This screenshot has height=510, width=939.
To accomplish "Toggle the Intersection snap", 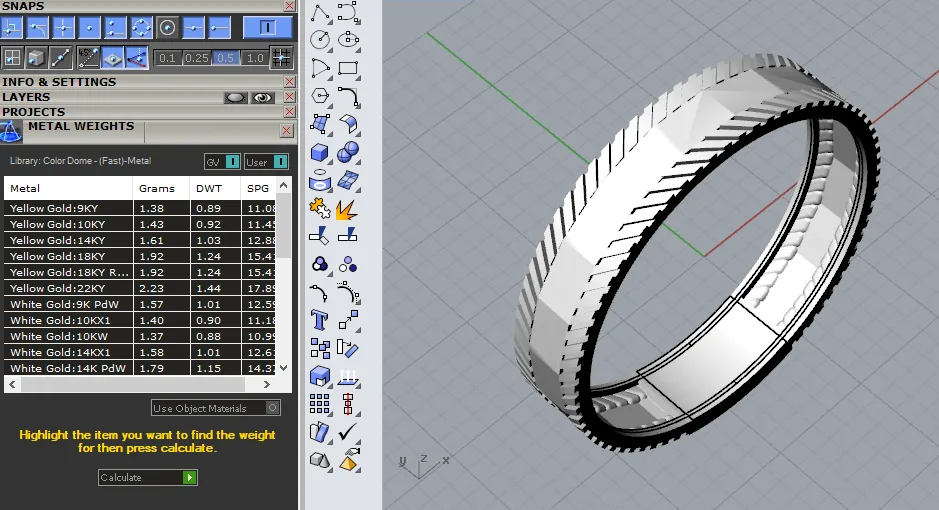I will 63,28.
